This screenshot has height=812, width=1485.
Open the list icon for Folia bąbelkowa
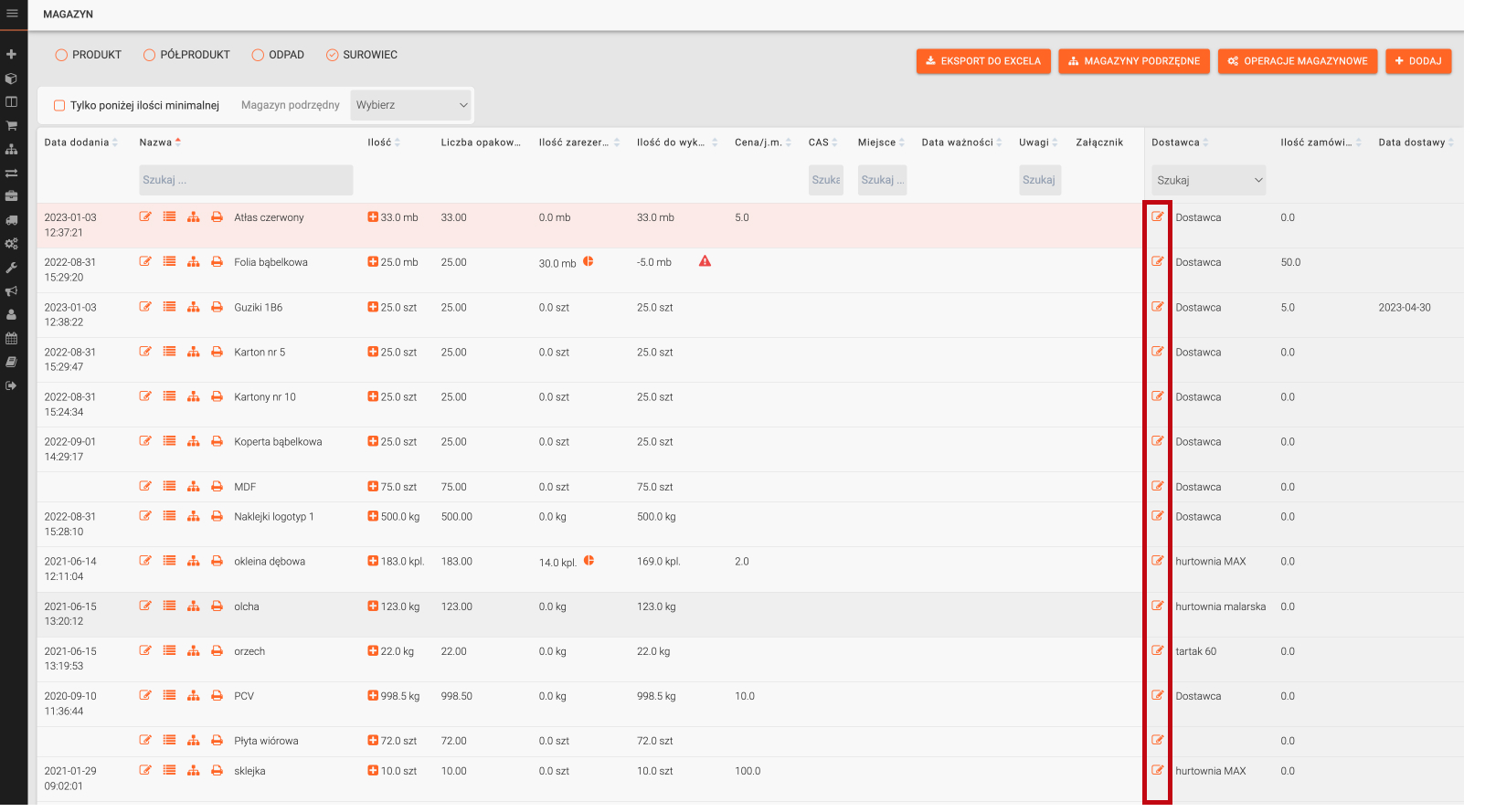(169, 262)
